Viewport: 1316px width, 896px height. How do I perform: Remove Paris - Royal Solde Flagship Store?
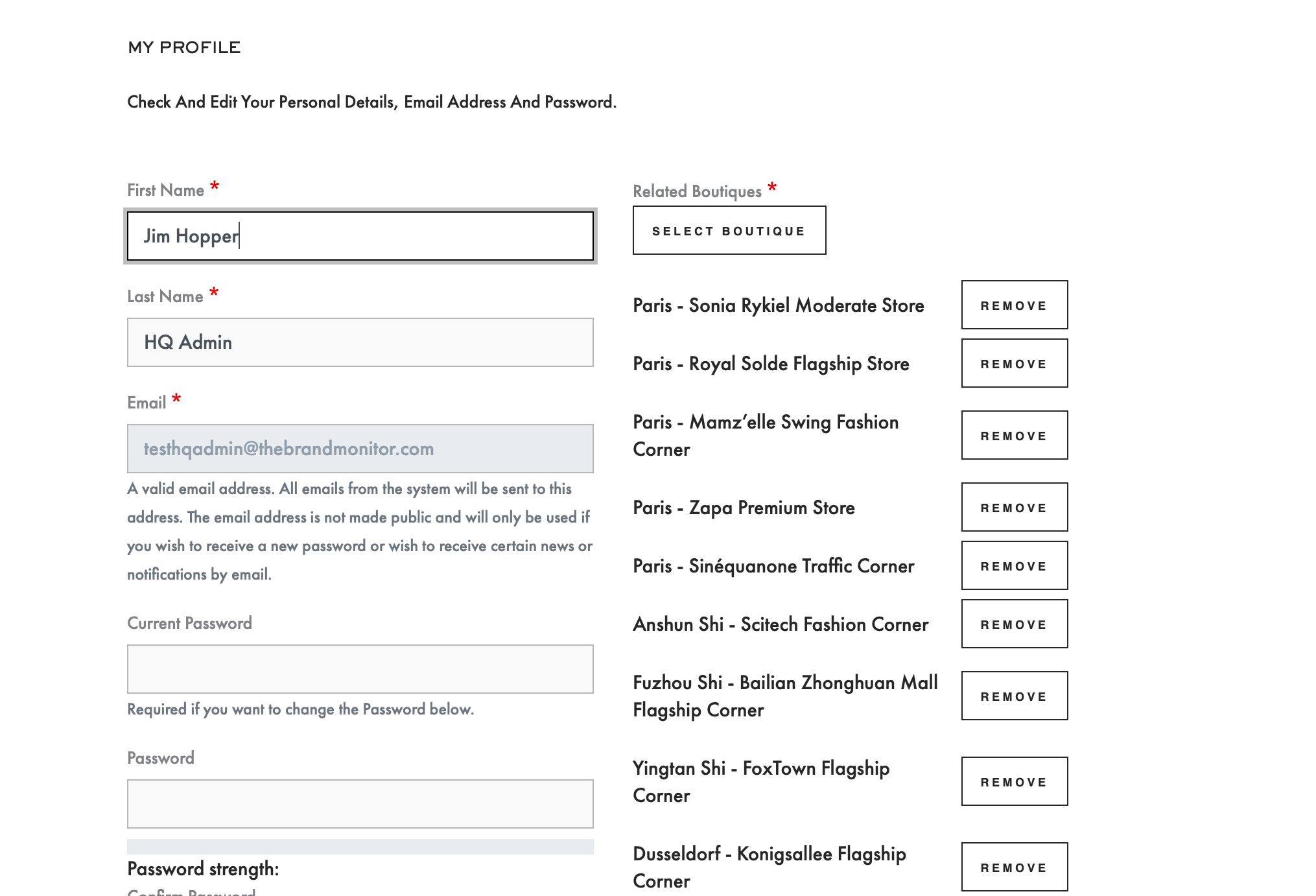(x=1014, y=364)
